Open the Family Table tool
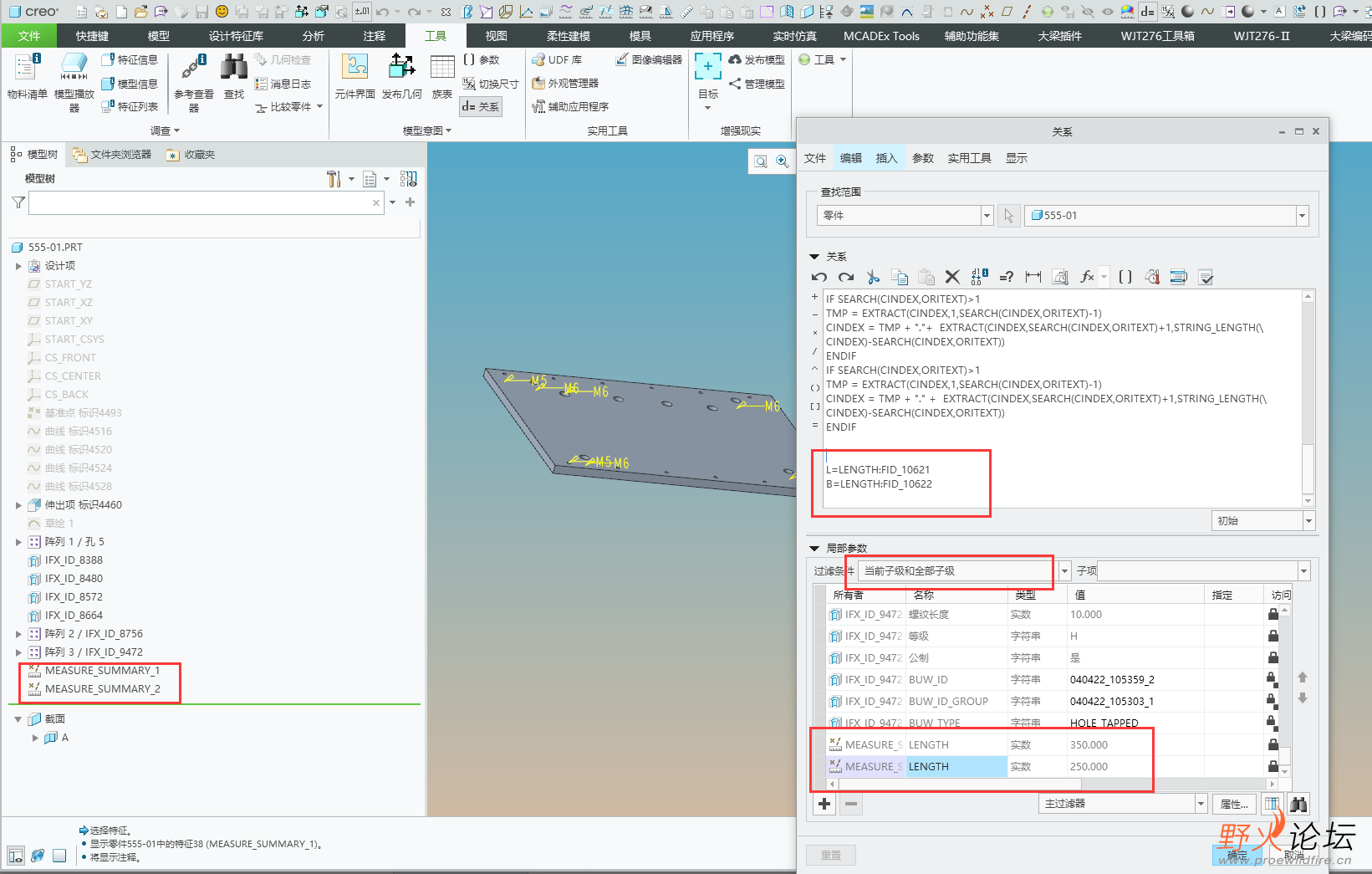Image resolution: width=1372 pixels, height=874 pixels. tap(442, 77)
